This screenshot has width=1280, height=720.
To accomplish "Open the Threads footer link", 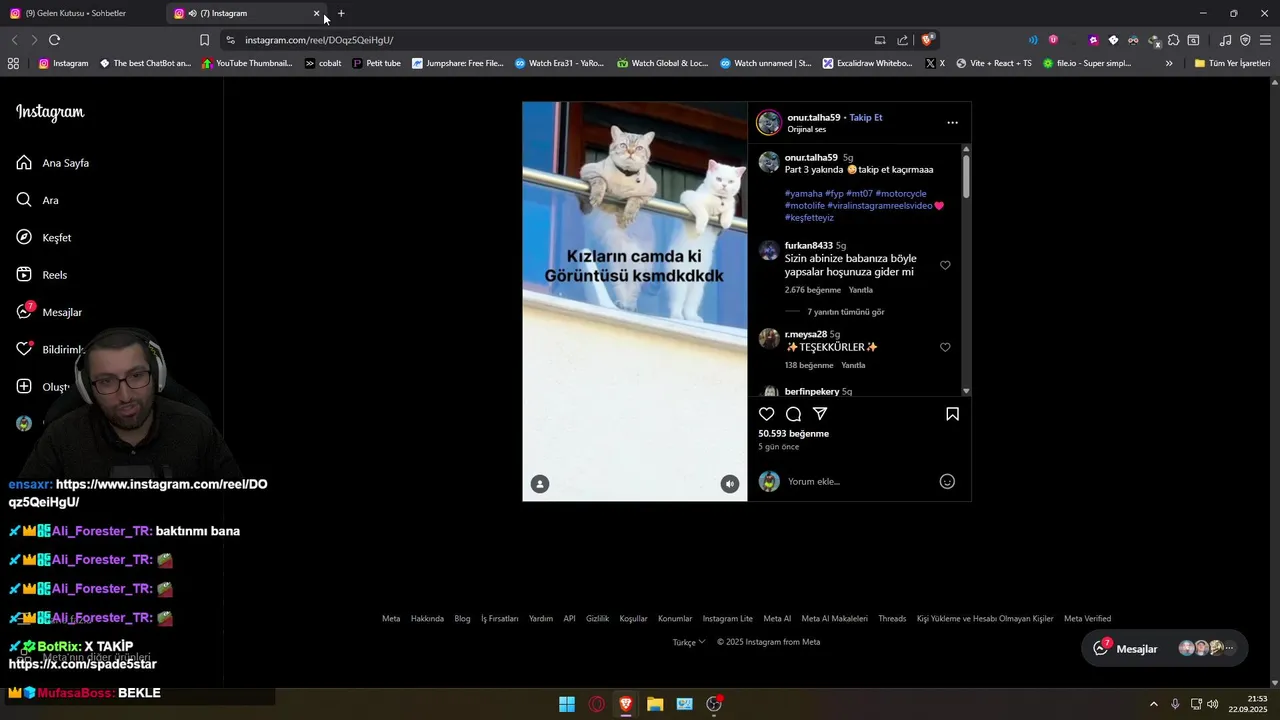I will 892,618.
